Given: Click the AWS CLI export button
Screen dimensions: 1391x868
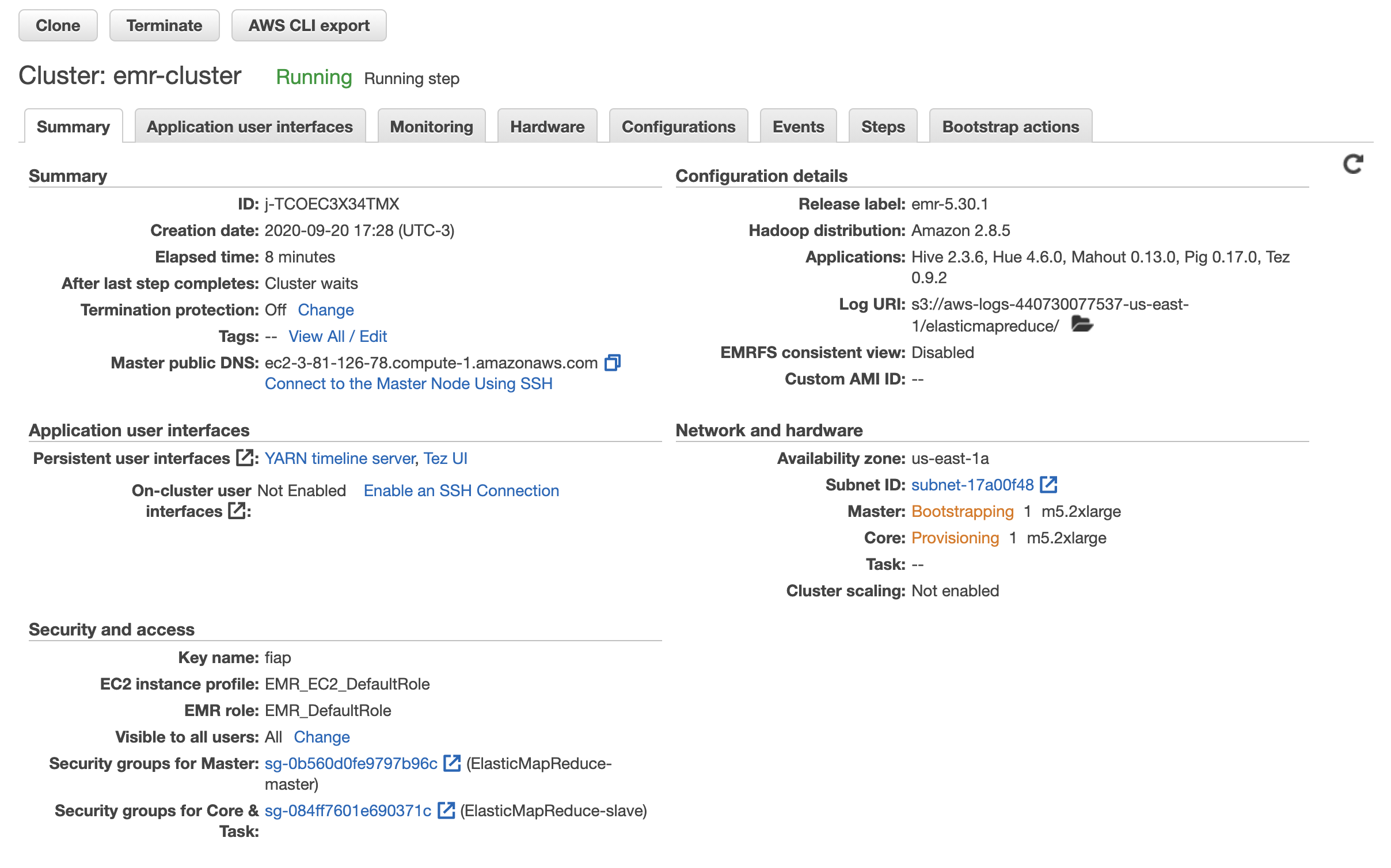Looking at the screenshot, I should pyautogui.click(x=309, y=25).
